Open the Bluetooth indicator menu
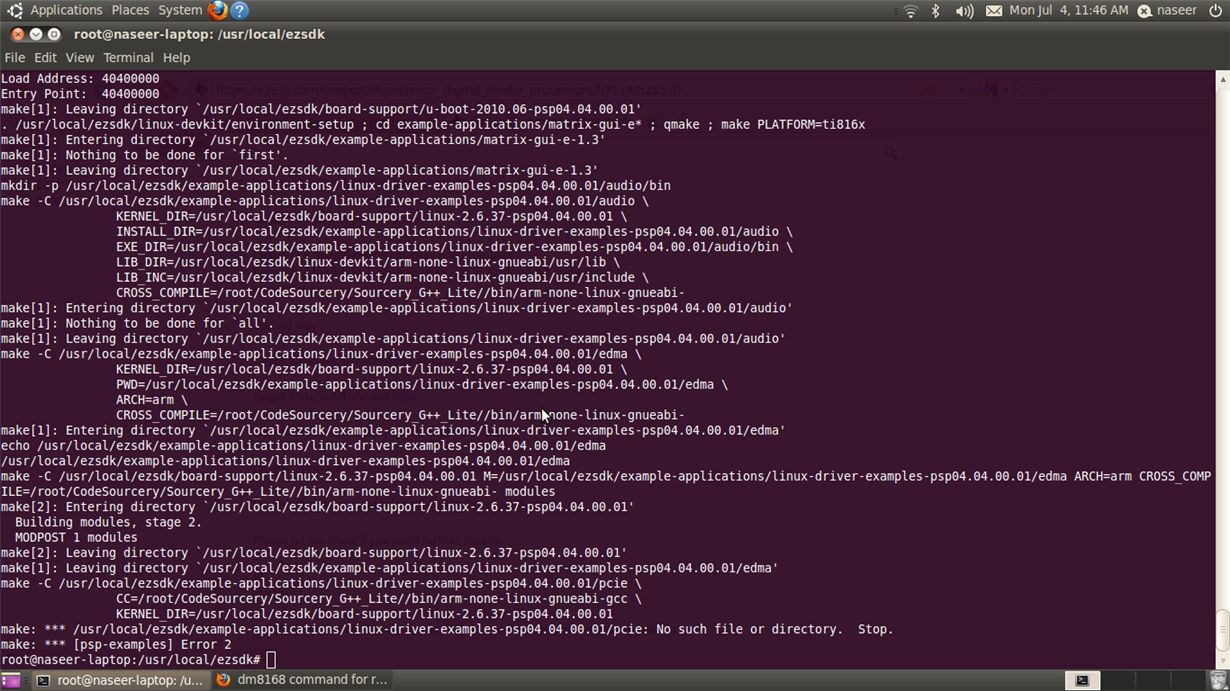Screen dimensions: 1230x691 tap(936, 11)
